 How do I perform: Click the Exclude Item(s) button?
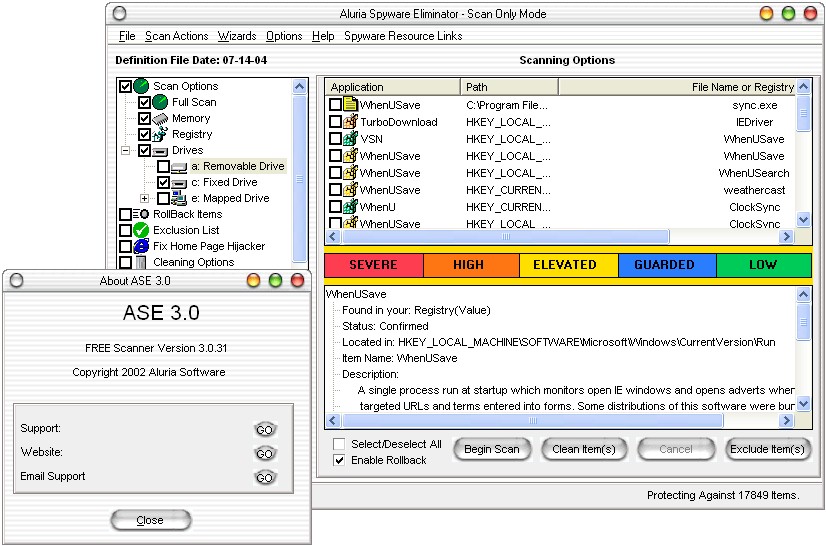(x=767, y=450)
